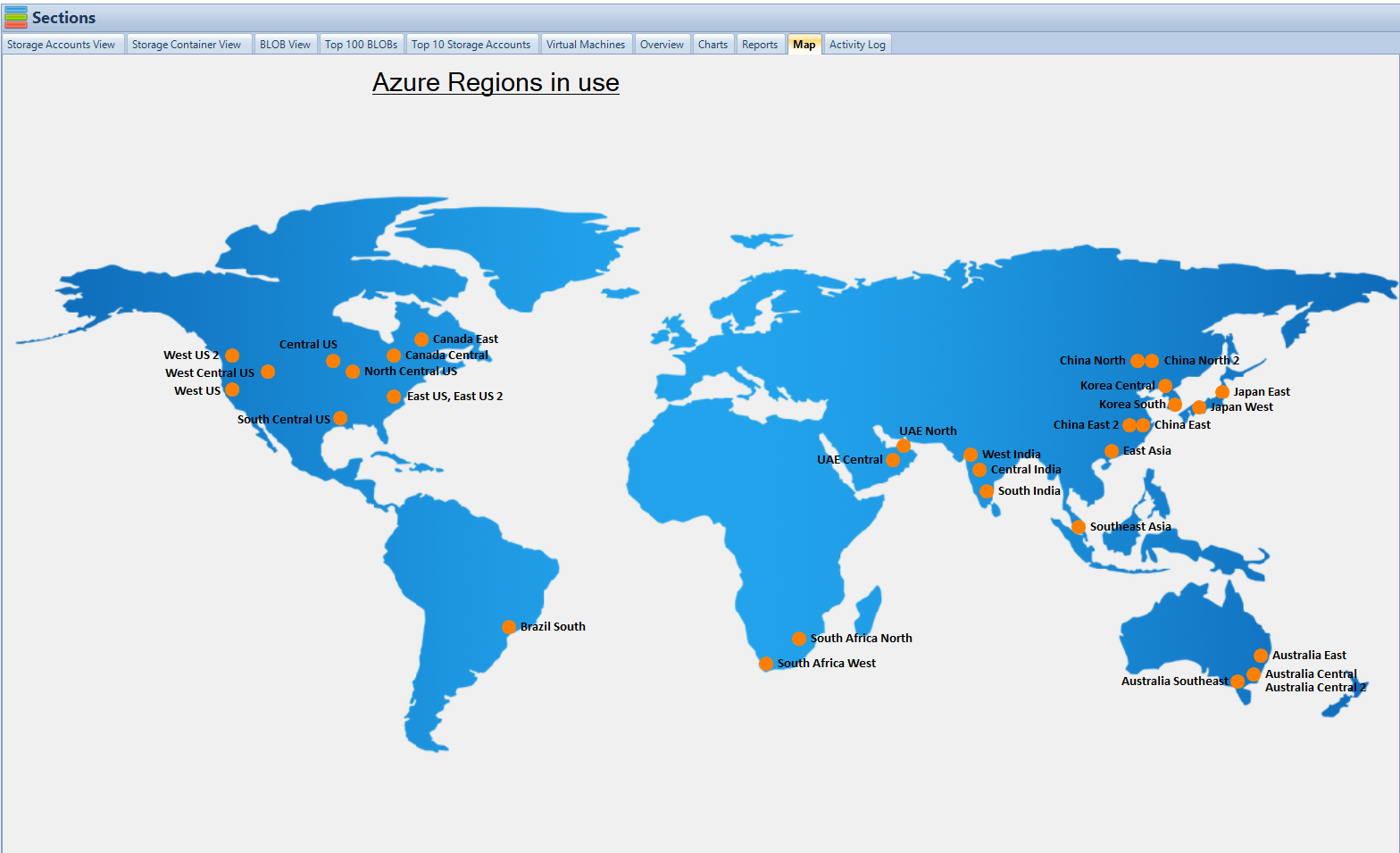Click the Central US orange marker
The width and height of the screenshot is (1400, 853).
click(333, 361)
